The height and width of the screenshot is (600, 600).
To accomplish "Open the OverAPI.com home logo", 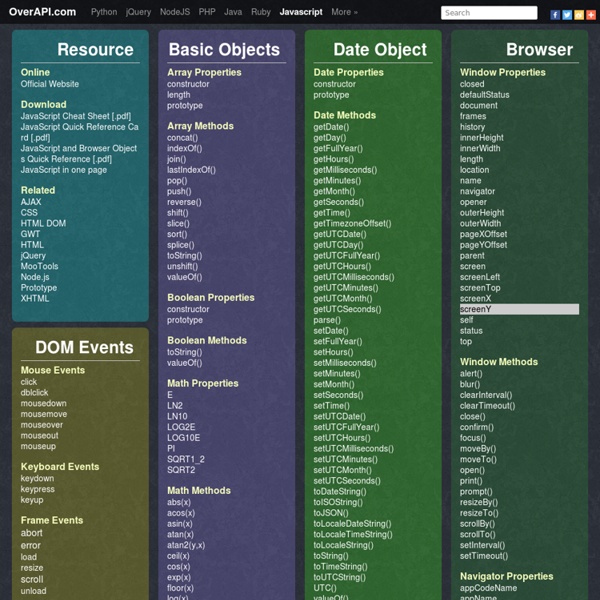I will point(42,12).
